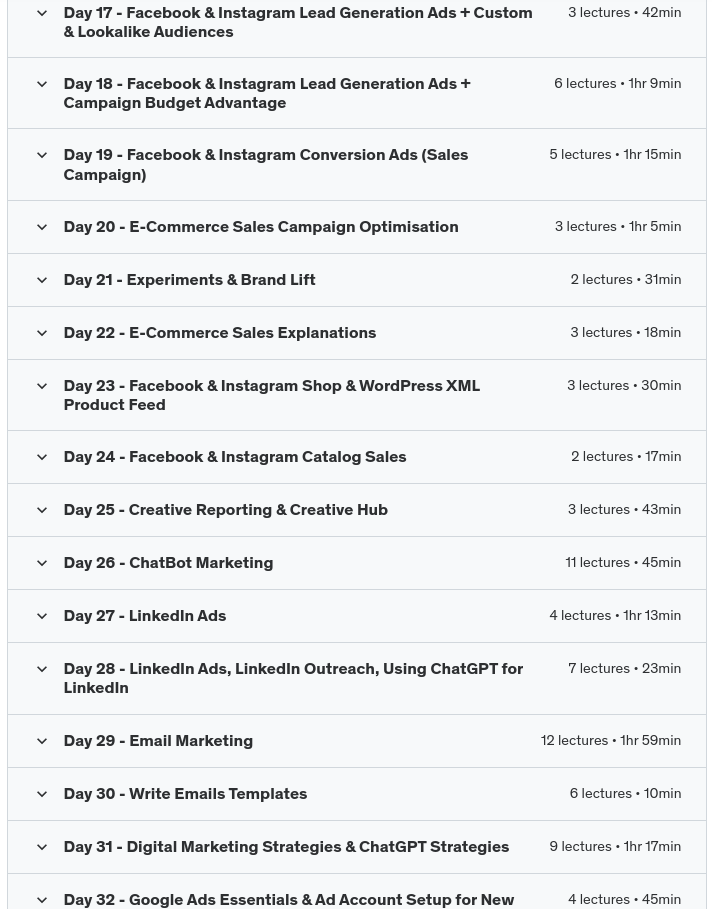Expand Day 18 Campaign Budget Advantage chevron
Viewport: 712px width, 909px height.
pyautogui.click(x=42, y=84)
